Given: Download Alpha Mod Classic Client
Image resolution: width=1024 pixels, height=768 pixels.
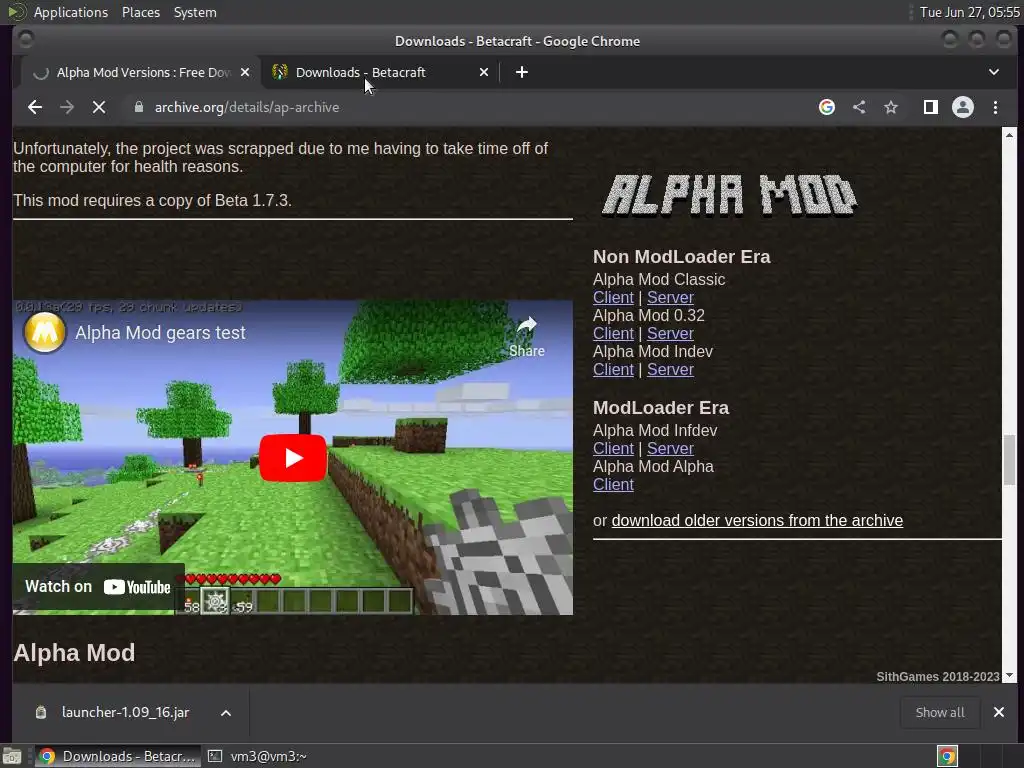Looking at the screenshot, I should pos(613,297).
